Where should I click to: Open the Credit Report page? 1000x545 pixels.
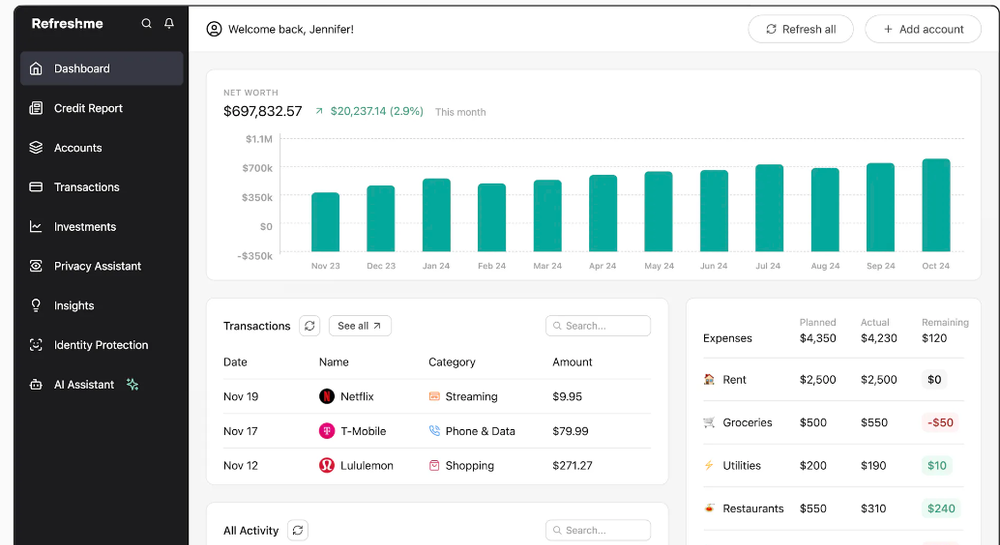click(88, 108)
